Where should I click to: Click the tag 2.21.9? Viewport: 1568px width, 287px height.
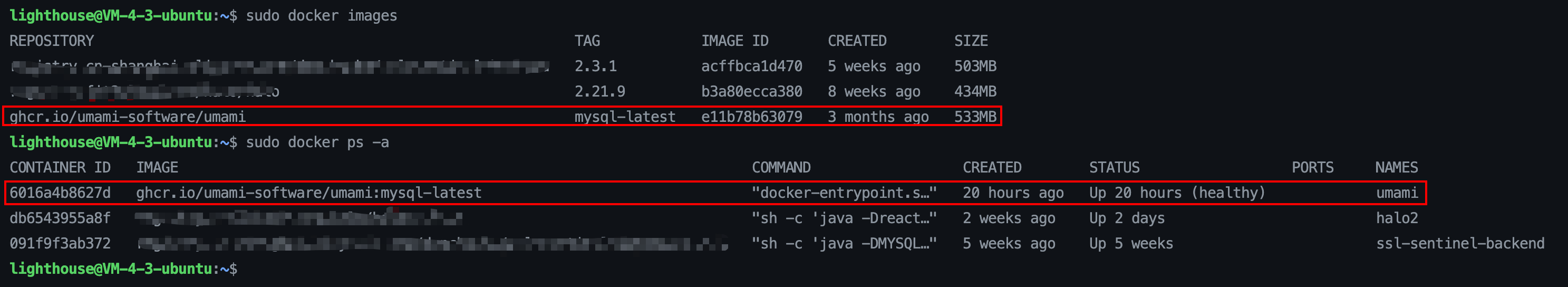click(x=599, y=91)
